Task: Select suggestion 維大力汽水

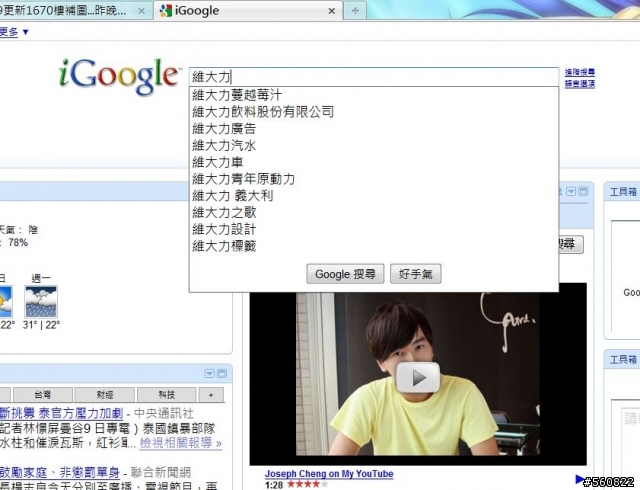Action: [x=373, y=145]
